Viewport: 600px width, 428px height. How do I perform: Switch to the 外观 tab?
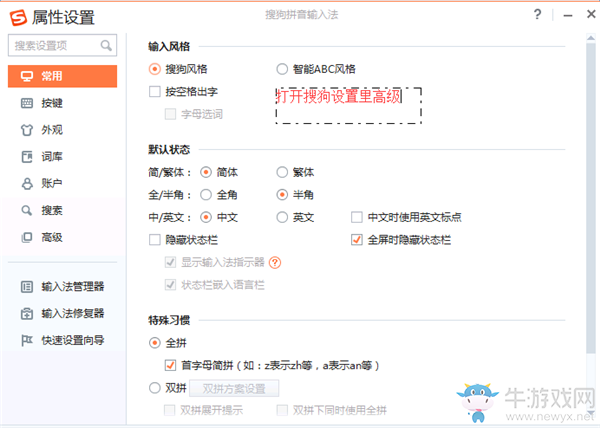[x=62, y=130]
